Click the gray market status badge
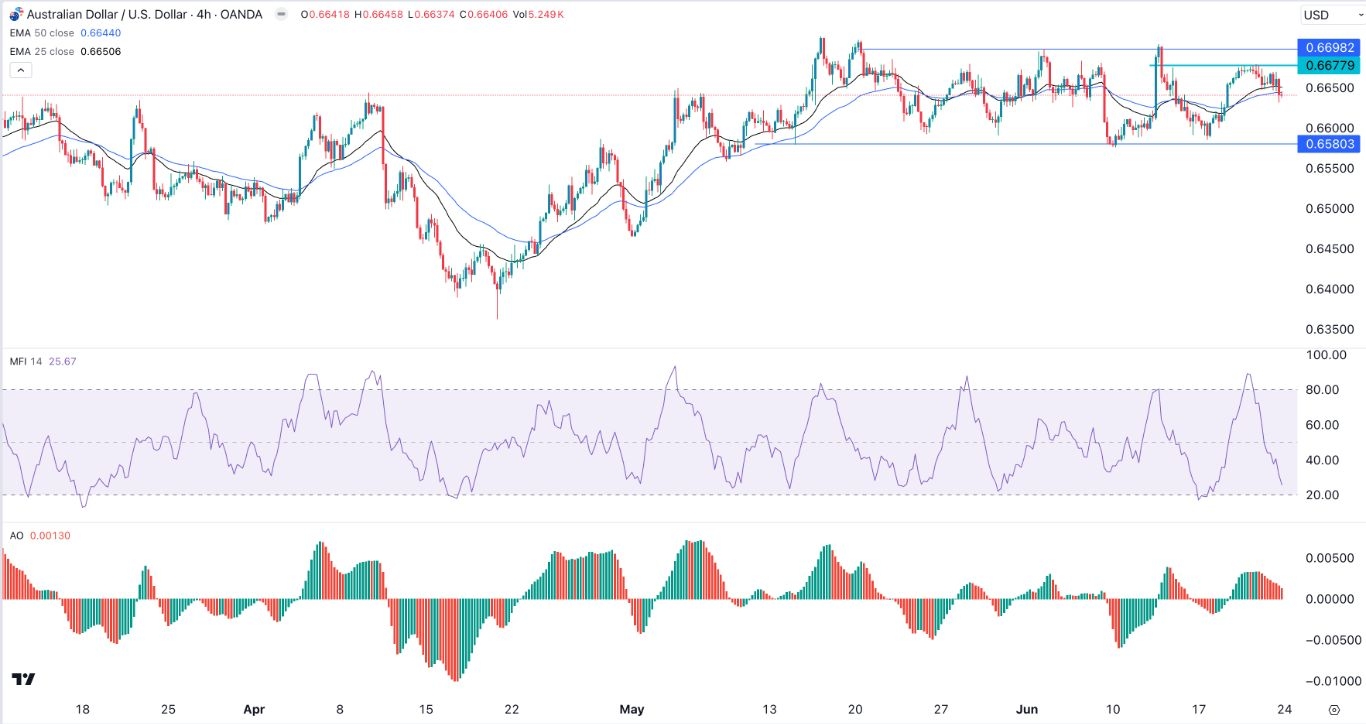 [x=281, y=14]
